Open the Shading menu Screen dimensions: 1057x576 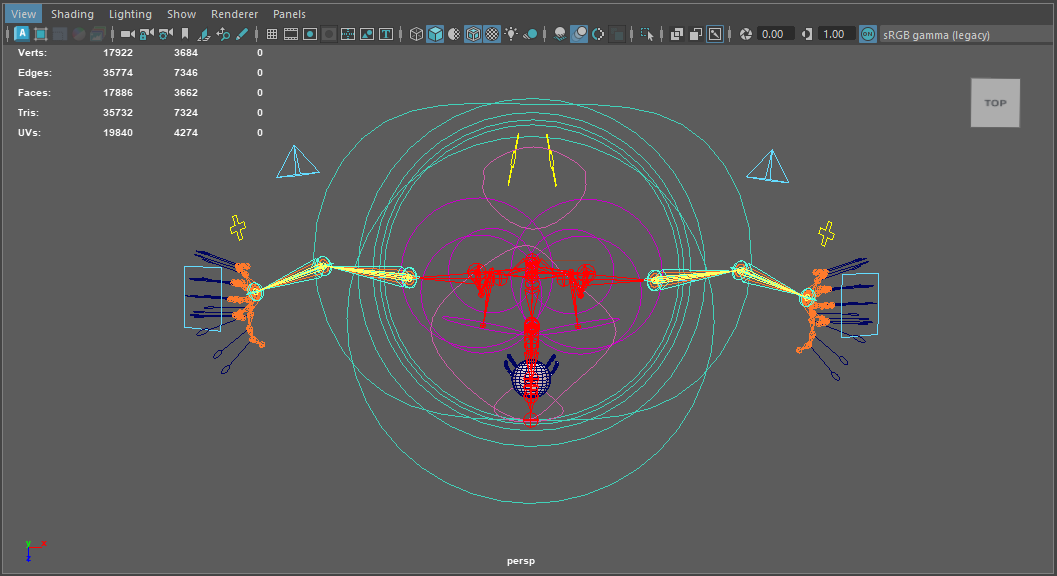pos(72,14)
